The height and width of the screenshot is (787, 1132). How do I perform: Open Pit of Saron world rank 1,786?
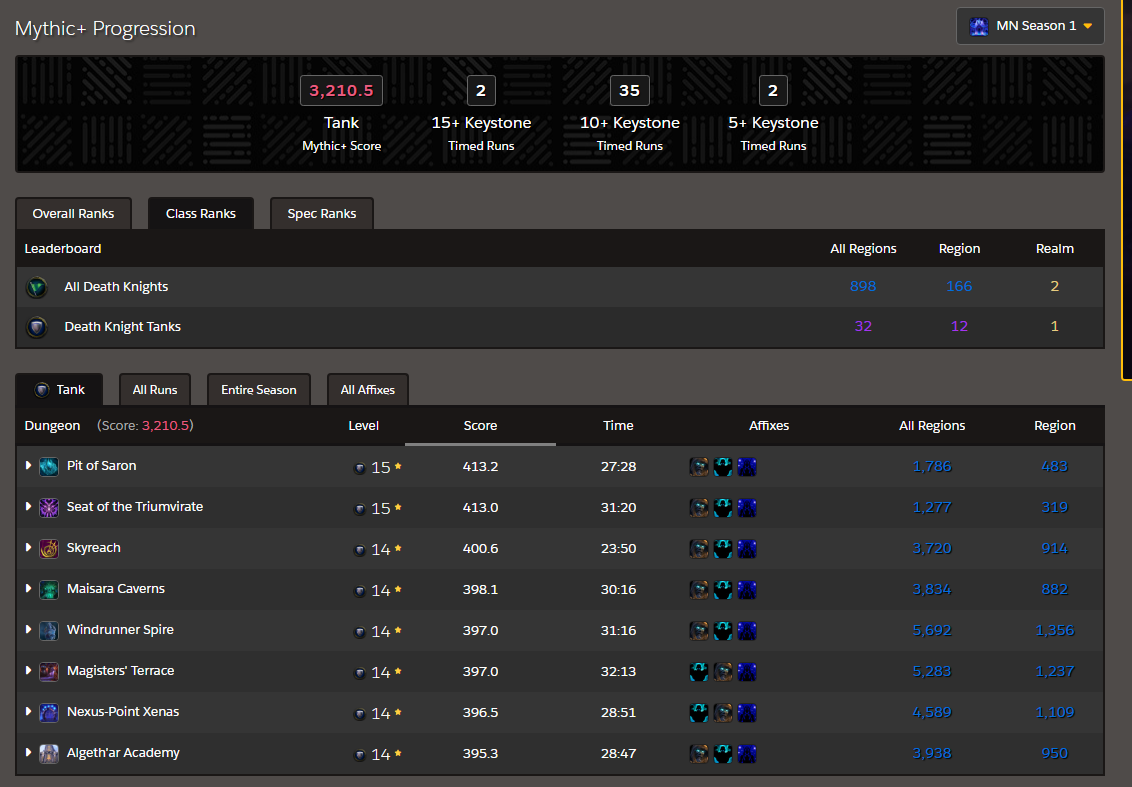[x=931, y=466]
